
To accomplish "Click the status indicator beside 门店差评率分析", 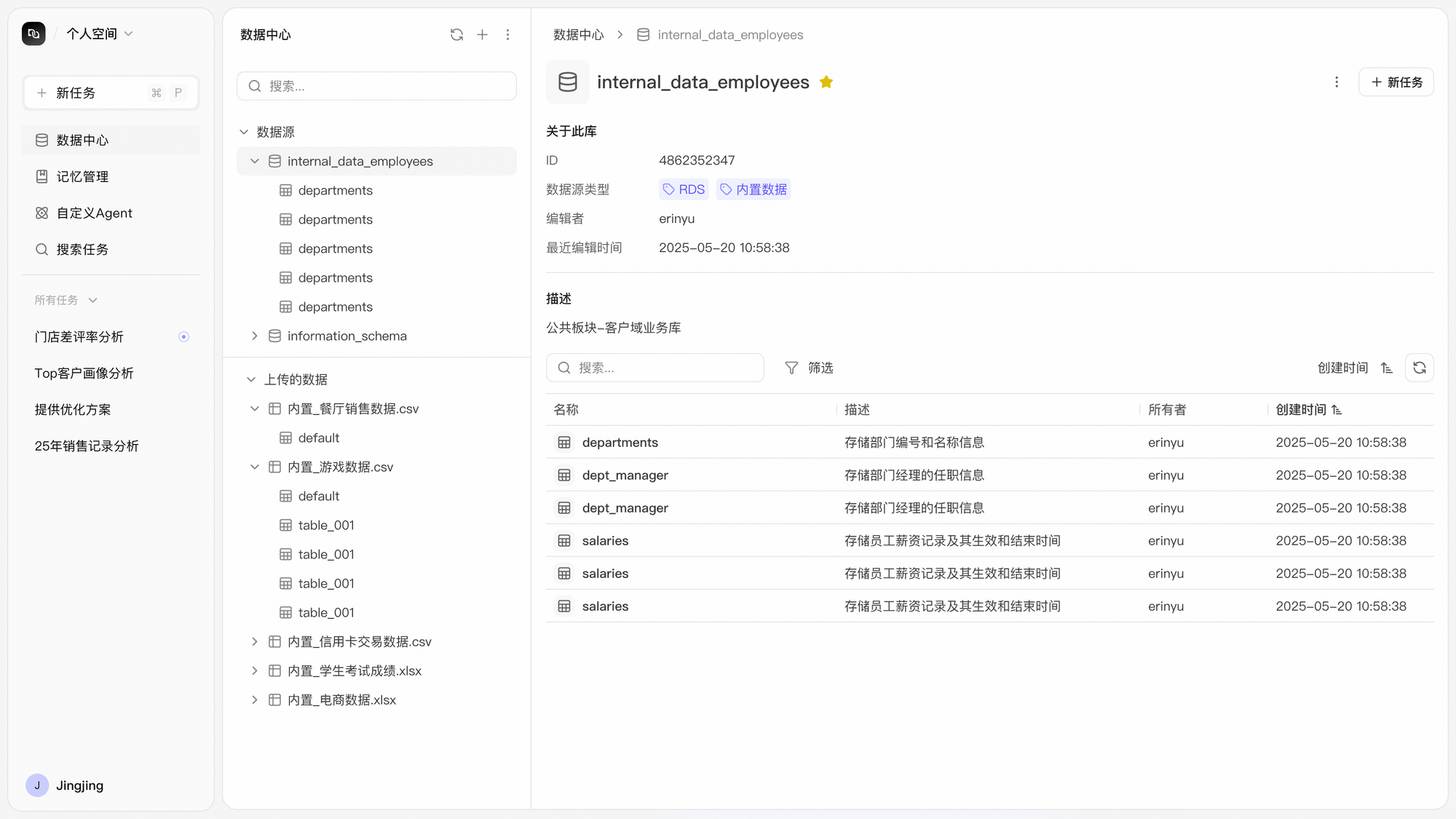I will (183, 336).
